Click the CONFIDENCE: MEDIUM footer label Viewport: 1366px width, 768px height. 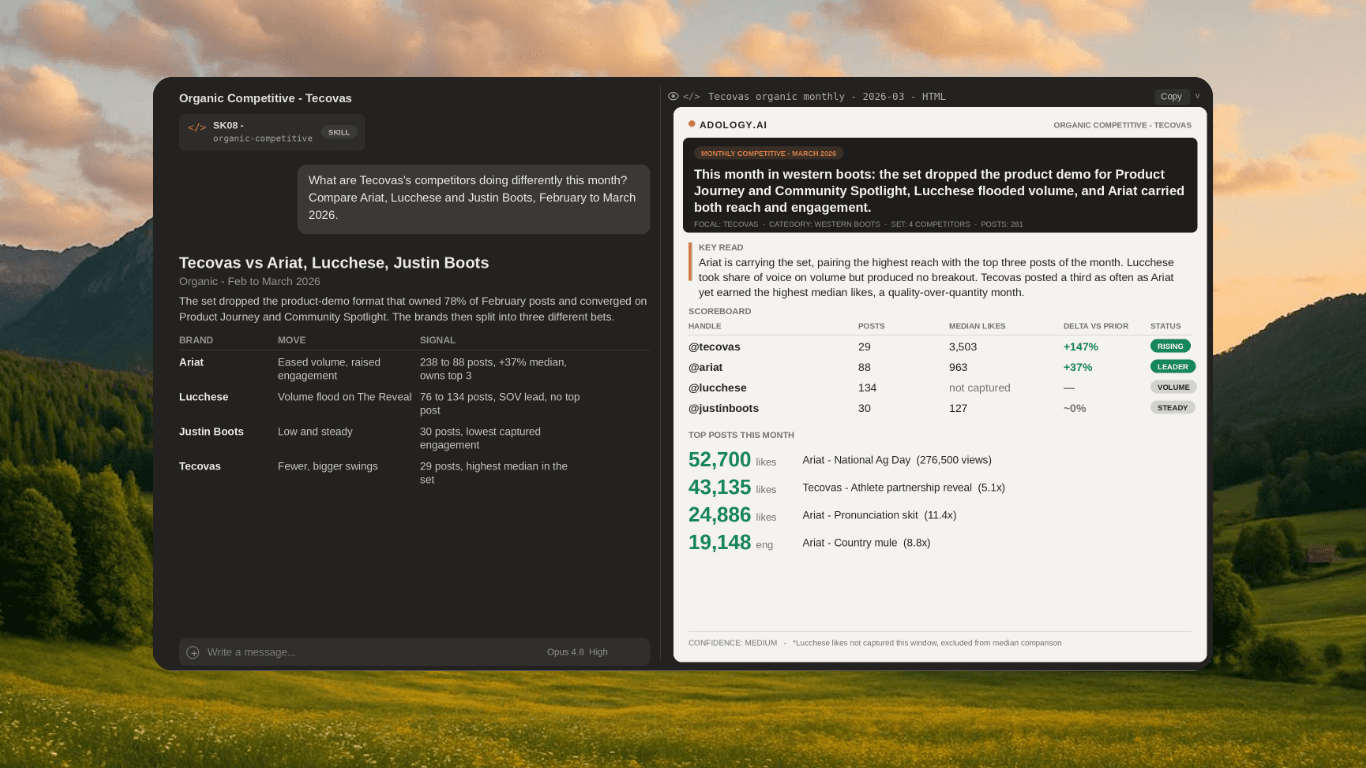point(732,643)
